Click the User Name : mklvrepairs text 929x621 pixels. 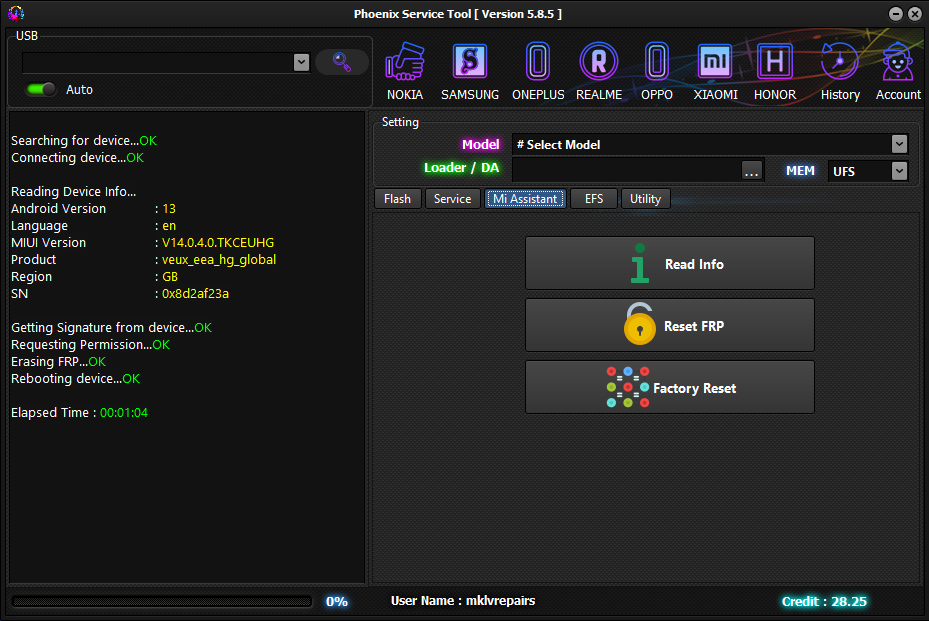[463, 601]
